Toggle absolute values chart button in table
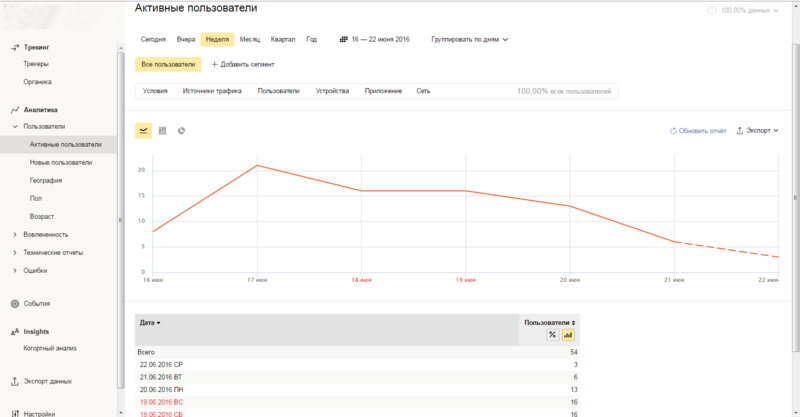 point(567,335)
